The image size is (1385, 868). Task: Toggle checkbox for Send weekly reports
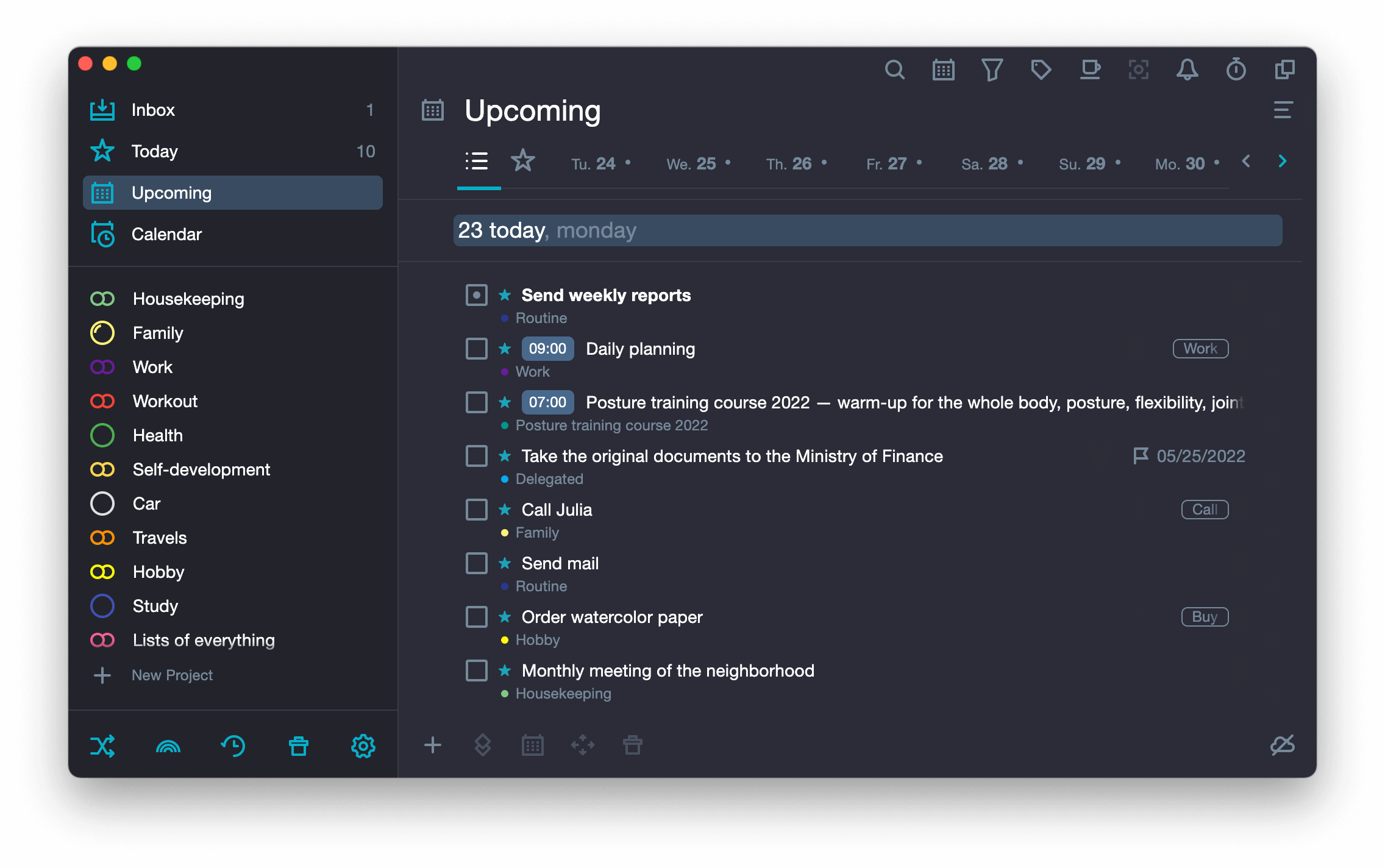pos(476,295)
